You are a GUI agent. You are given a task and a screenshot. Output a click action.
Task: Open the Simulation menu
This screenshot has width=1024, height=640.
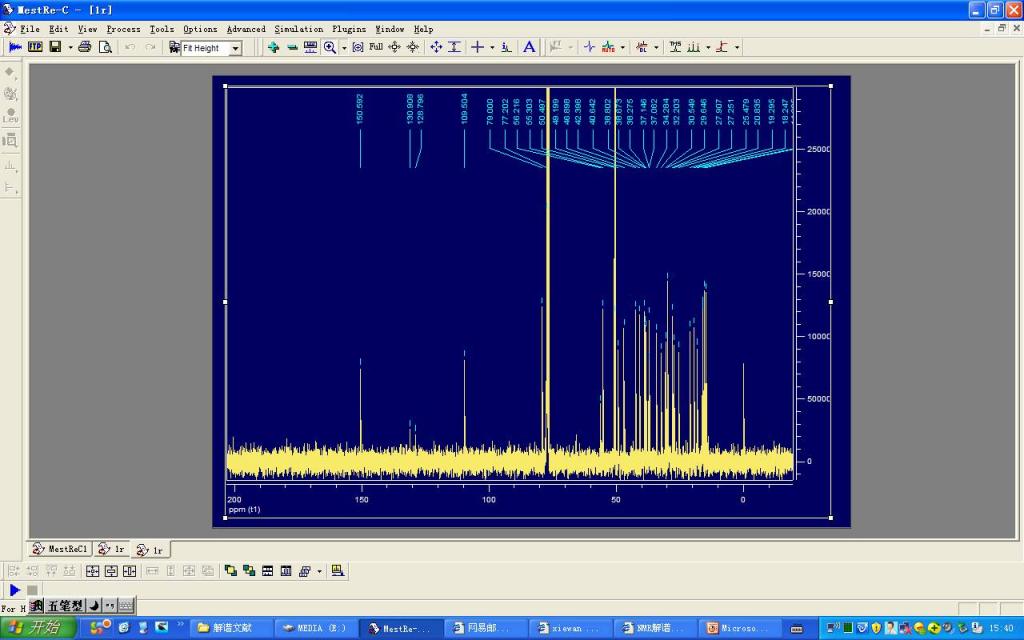(298, 29)
